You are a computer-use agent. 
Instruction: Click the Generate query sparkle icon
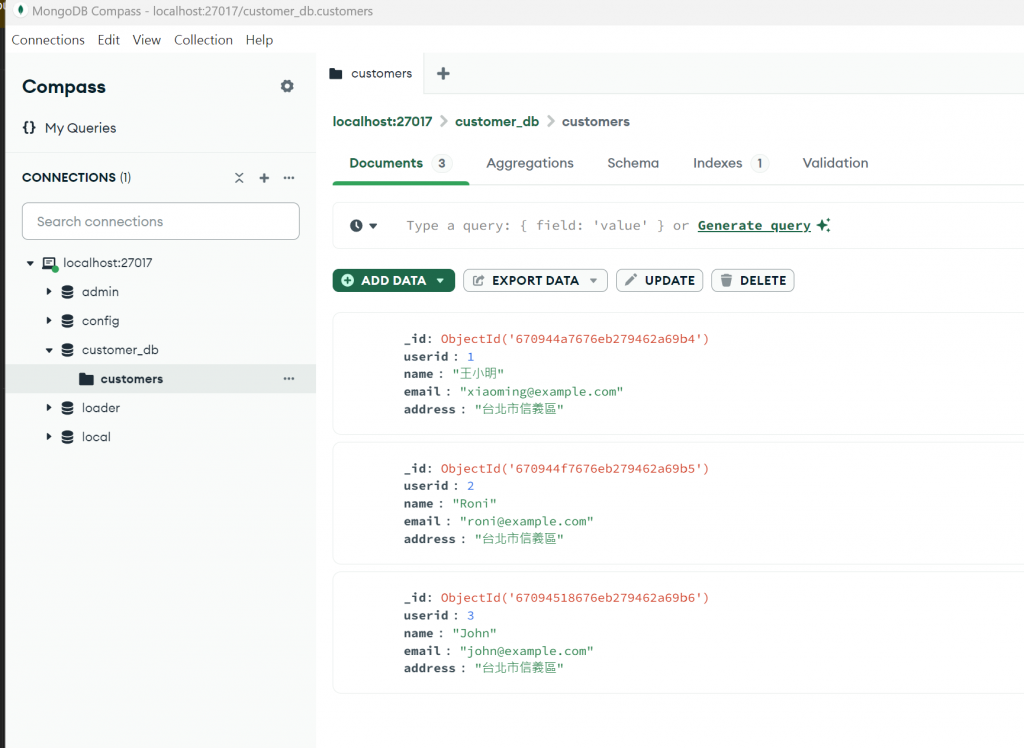pyautogui.click(x=824, y=225)
